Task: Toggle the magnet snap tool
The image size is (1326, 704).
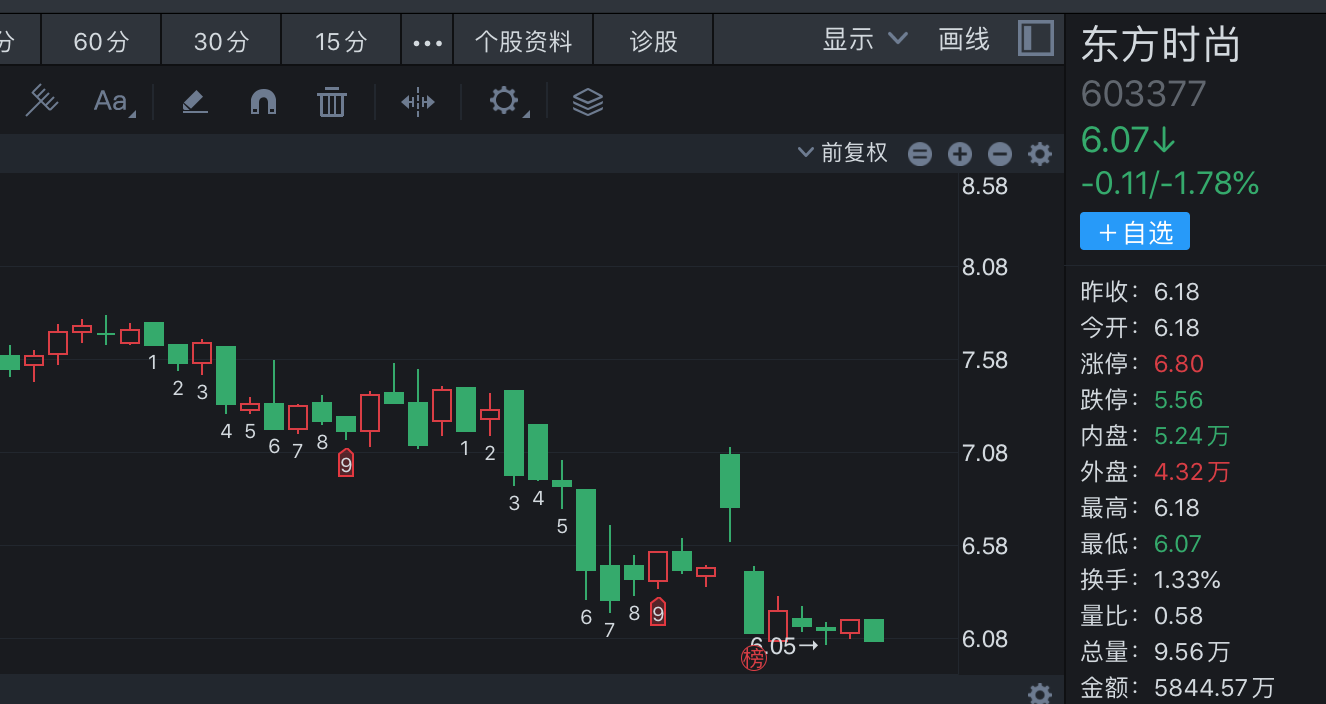Action: [262, 101]
